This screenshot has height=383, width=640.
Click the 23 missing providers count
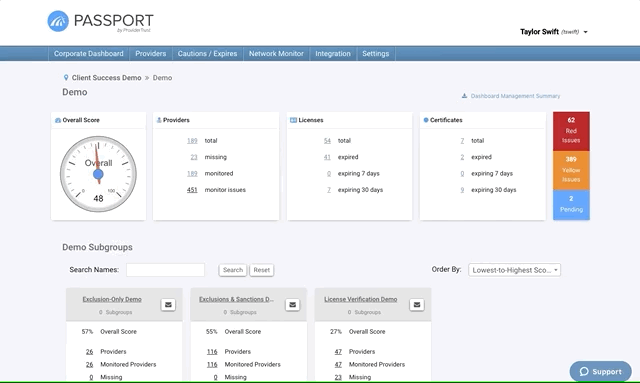click(x=194, y=157)
